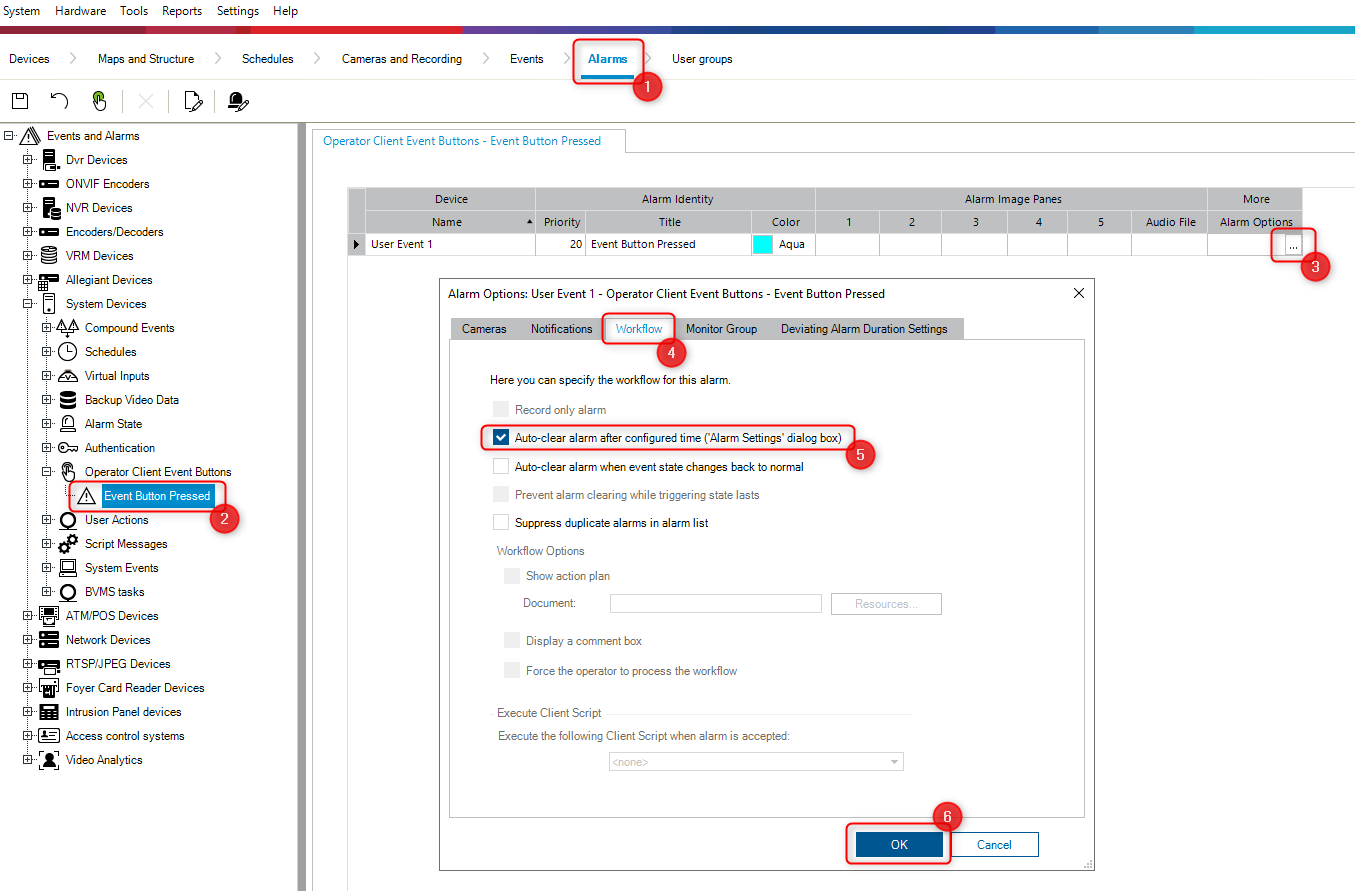The width and height of the screenshot is (1355, 891).
Task: Enable Auto-clear when event state returns to normal
Action: pos(501,467)
